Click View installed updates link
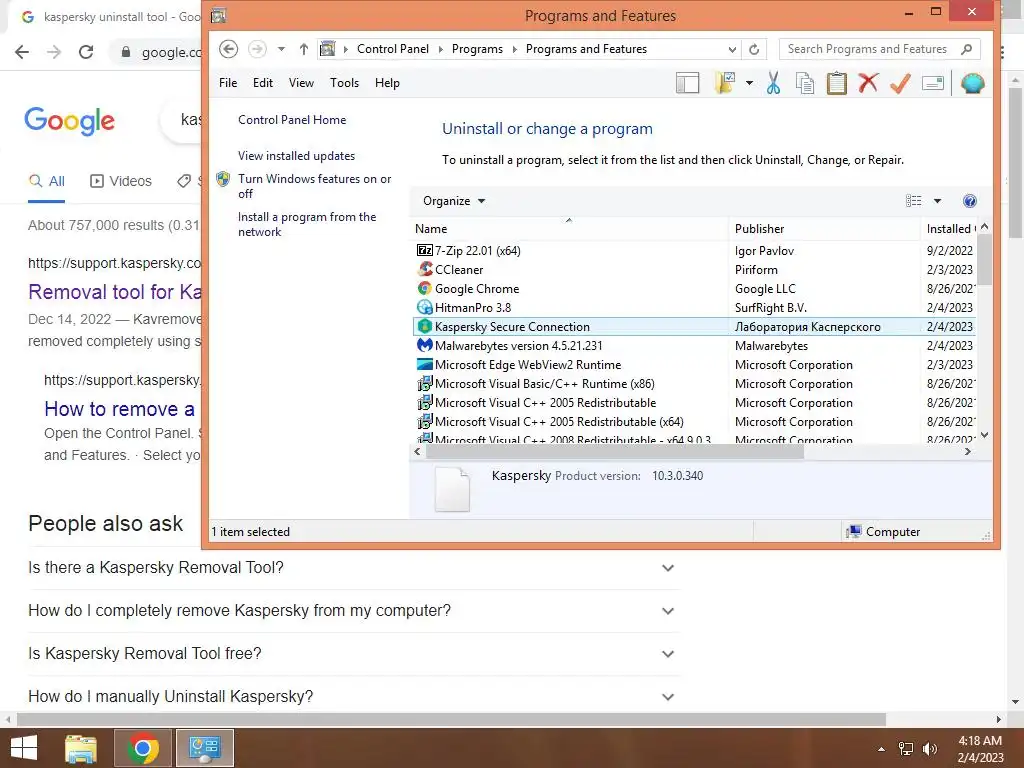The image size is (1024, 768). pos(296,155)
